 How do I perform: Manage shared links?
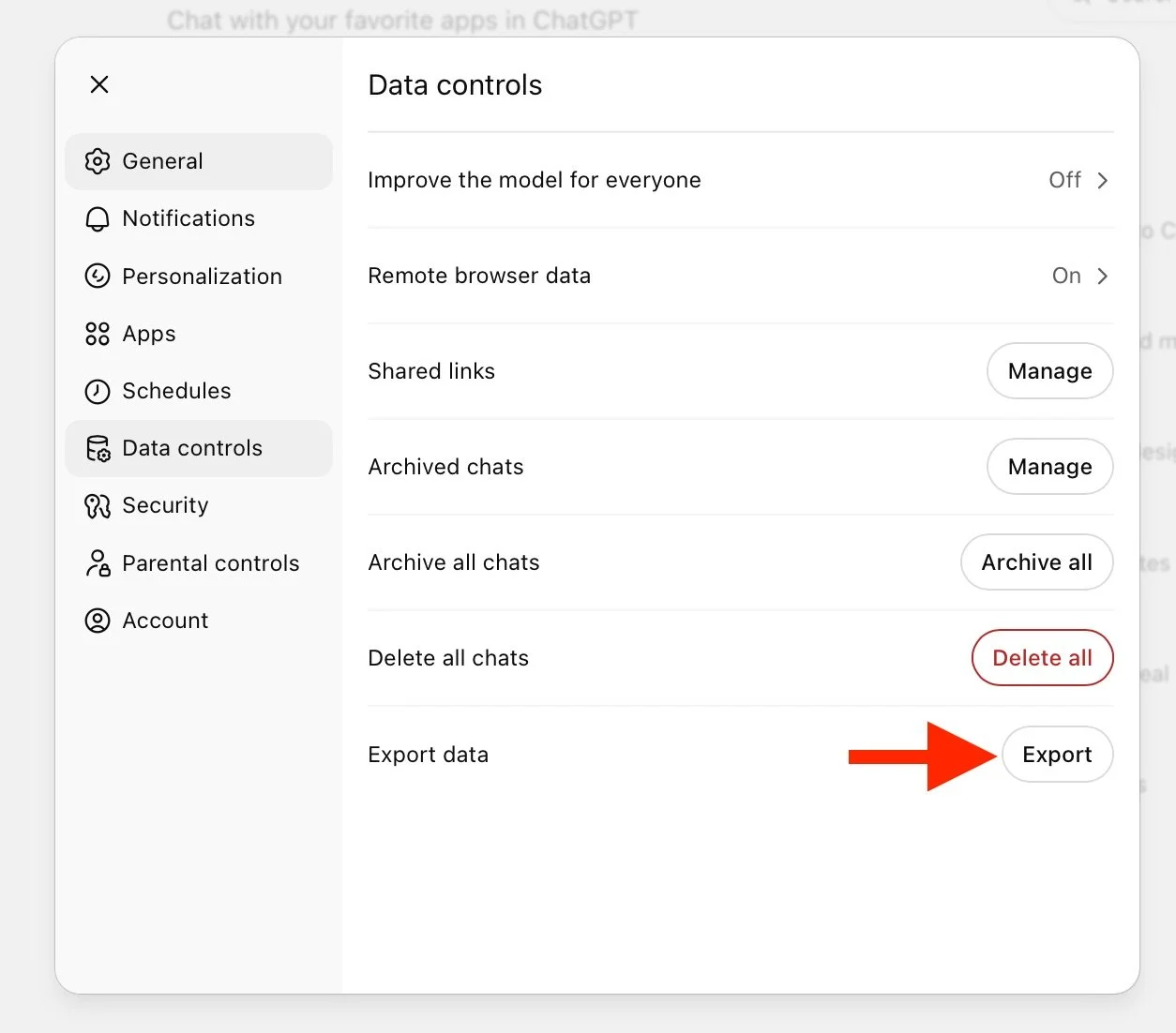(1049, 371)
